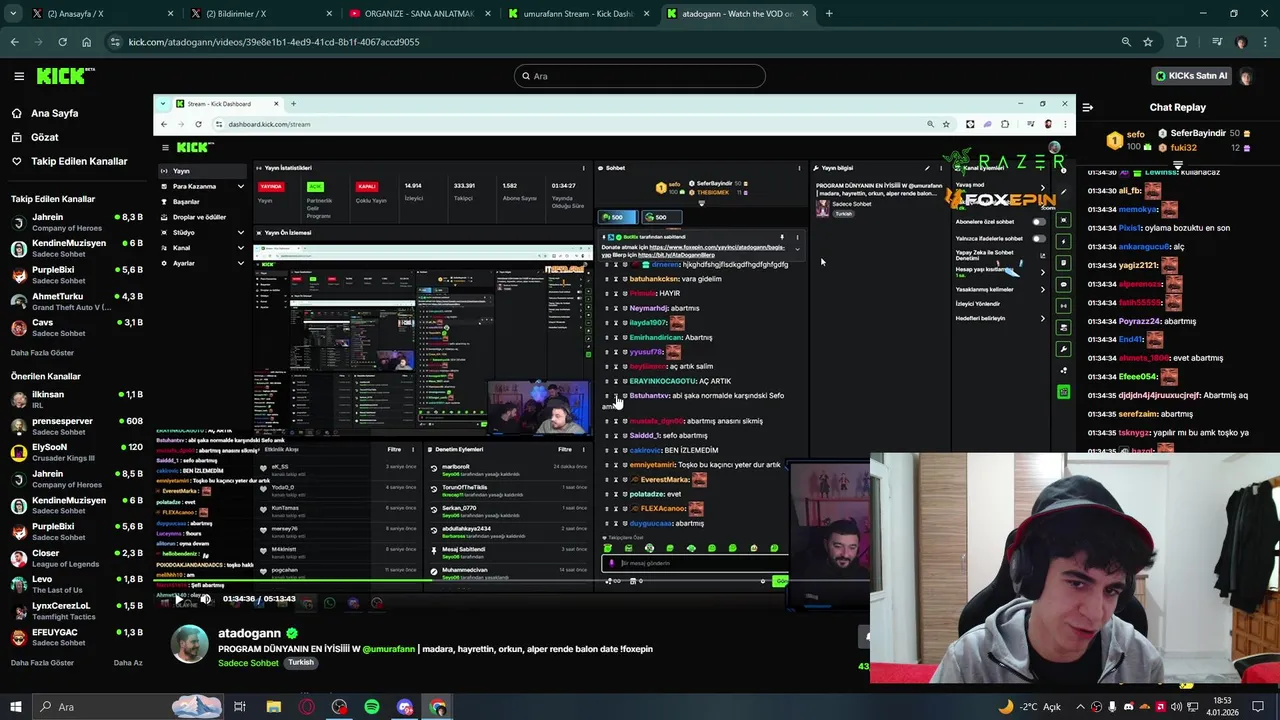Reload the page in Chrome
Viewport: 1280px width, 720px height.
tap(62, 42)
